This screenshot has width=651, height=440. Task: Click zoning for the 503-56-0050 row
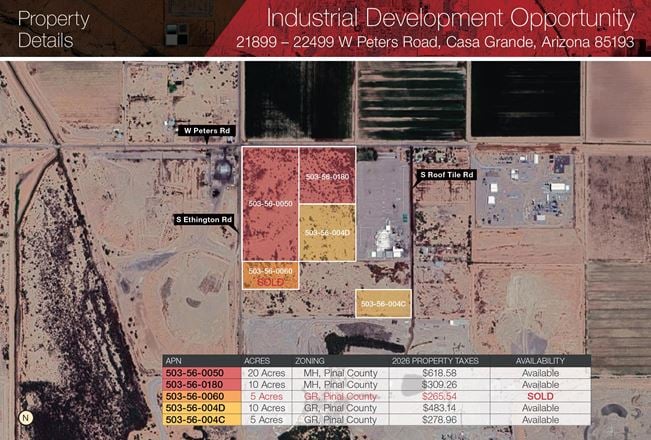coord(340,373)
